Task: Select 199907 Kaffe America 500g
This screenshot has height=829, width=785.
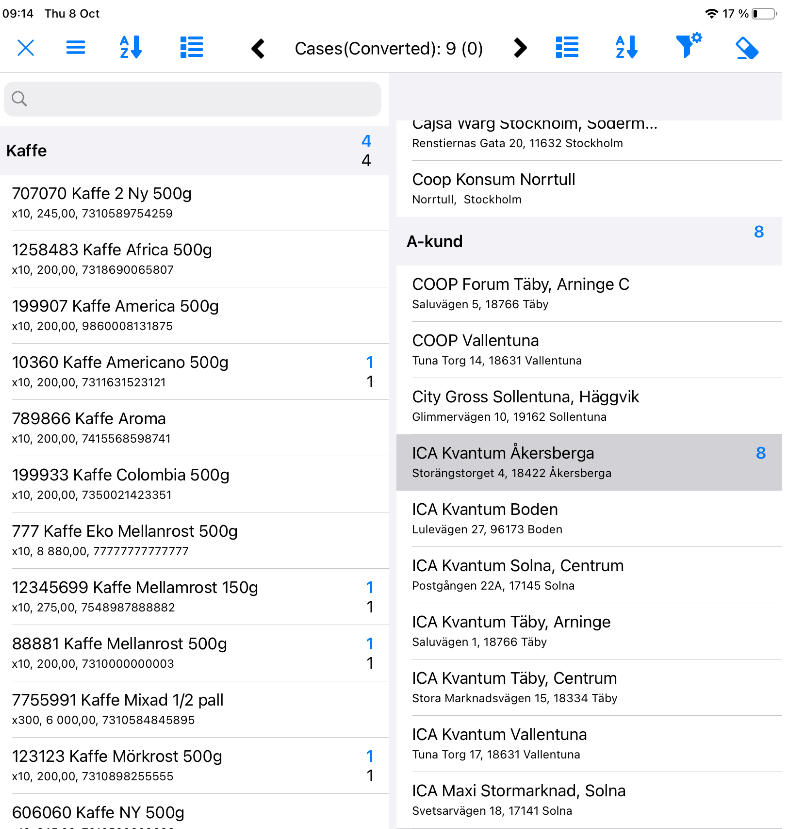Action: point(195,316)
